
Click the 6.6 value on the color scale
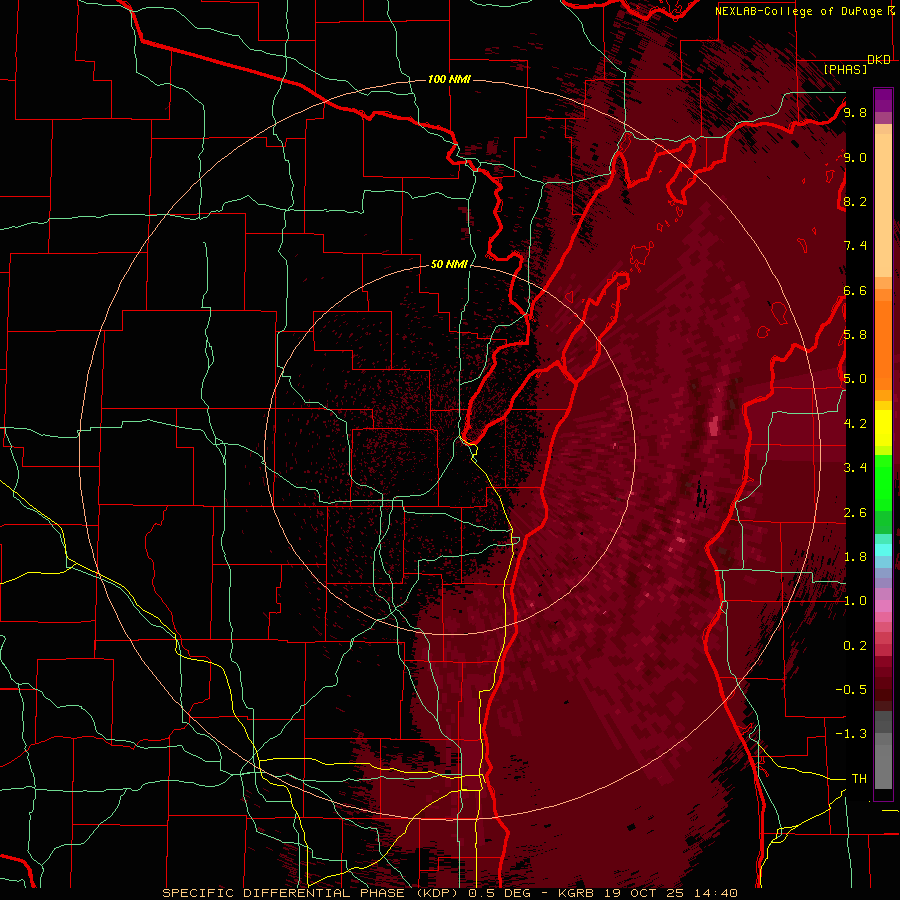(x=855, y=290)
